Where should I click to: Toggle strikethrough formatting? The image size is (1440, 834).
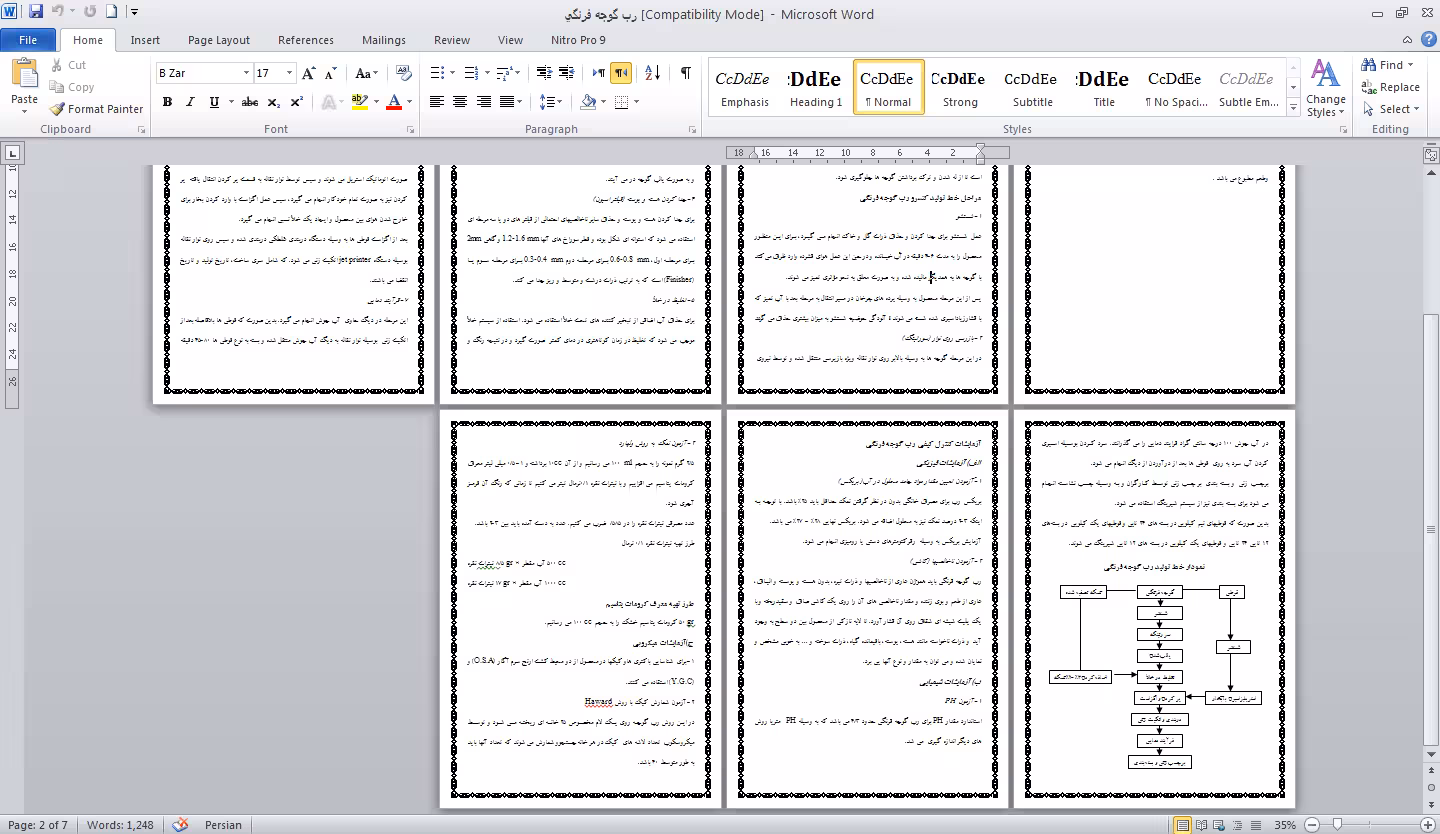250,102
